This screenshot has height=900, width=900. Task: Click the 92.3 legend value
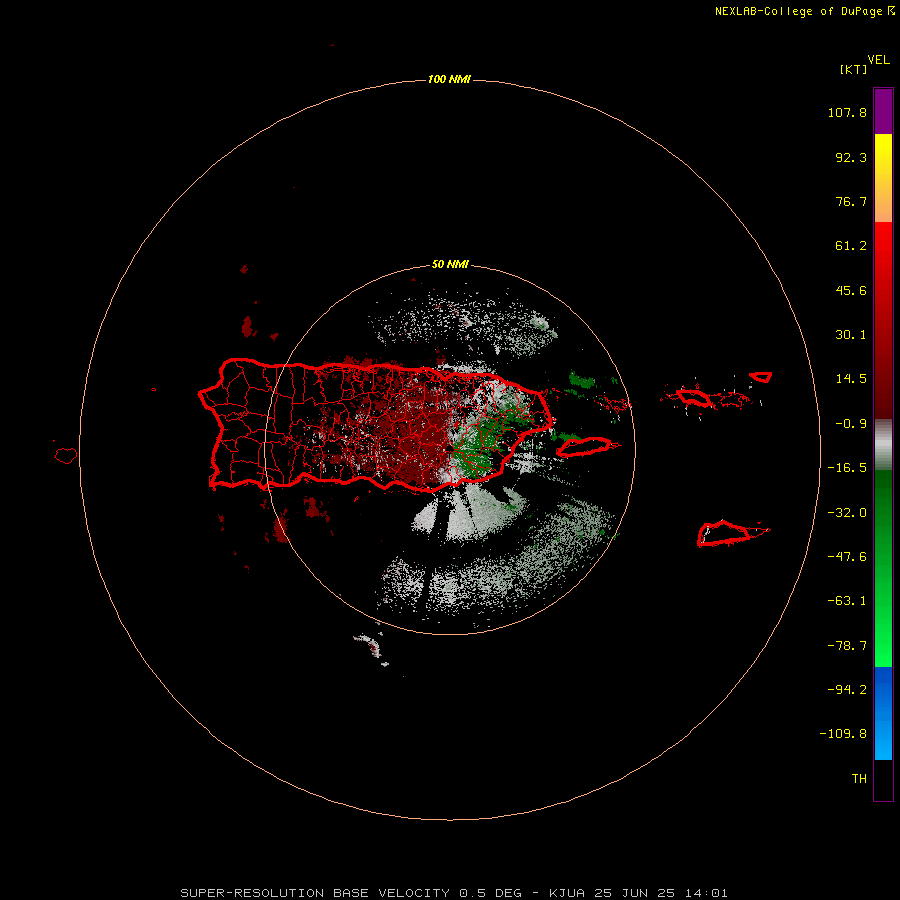(851, 157)
